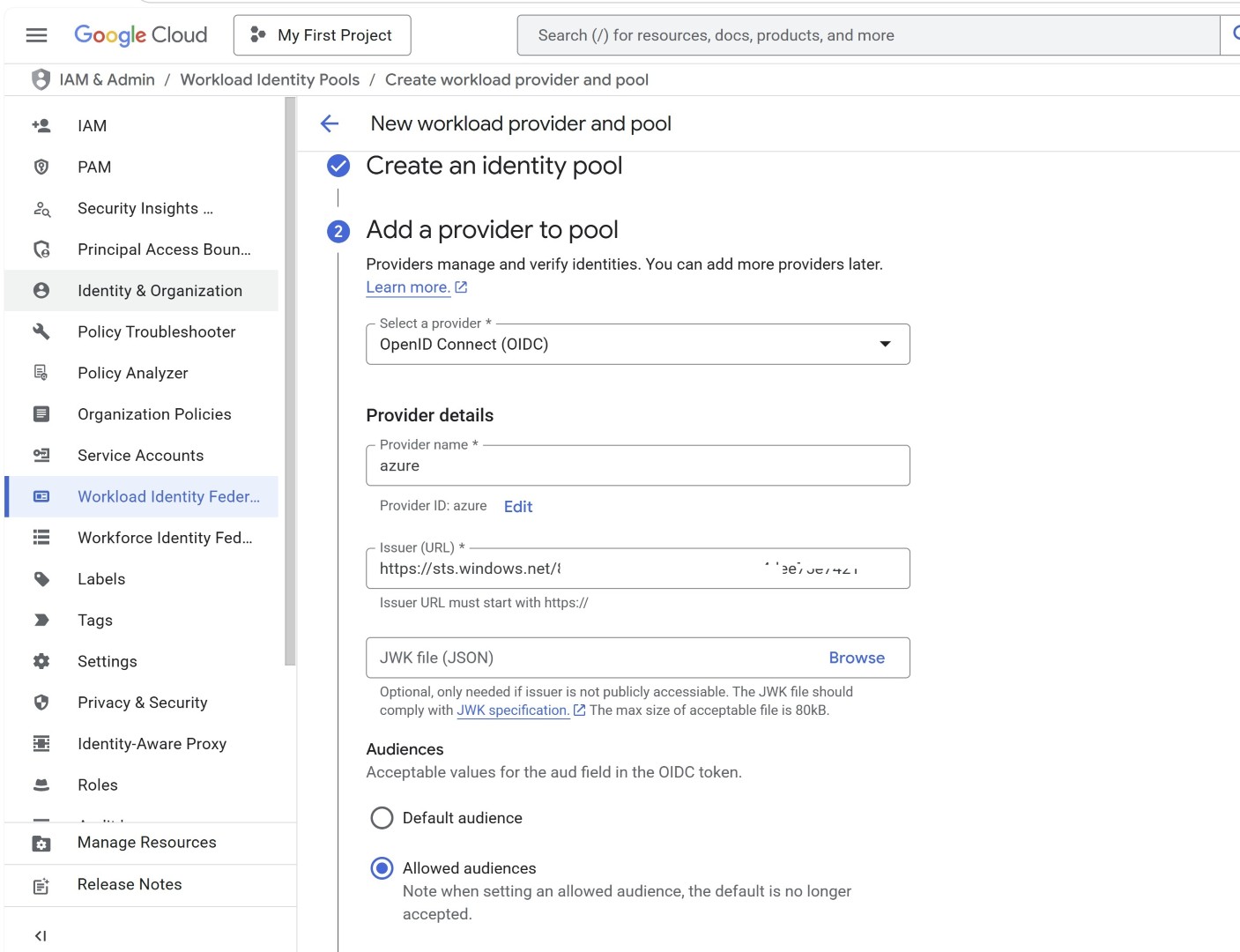Click the Organization Policies list icon
Image resolution: width=1240 pixels, height=952 pixels.
coord(41,413)
